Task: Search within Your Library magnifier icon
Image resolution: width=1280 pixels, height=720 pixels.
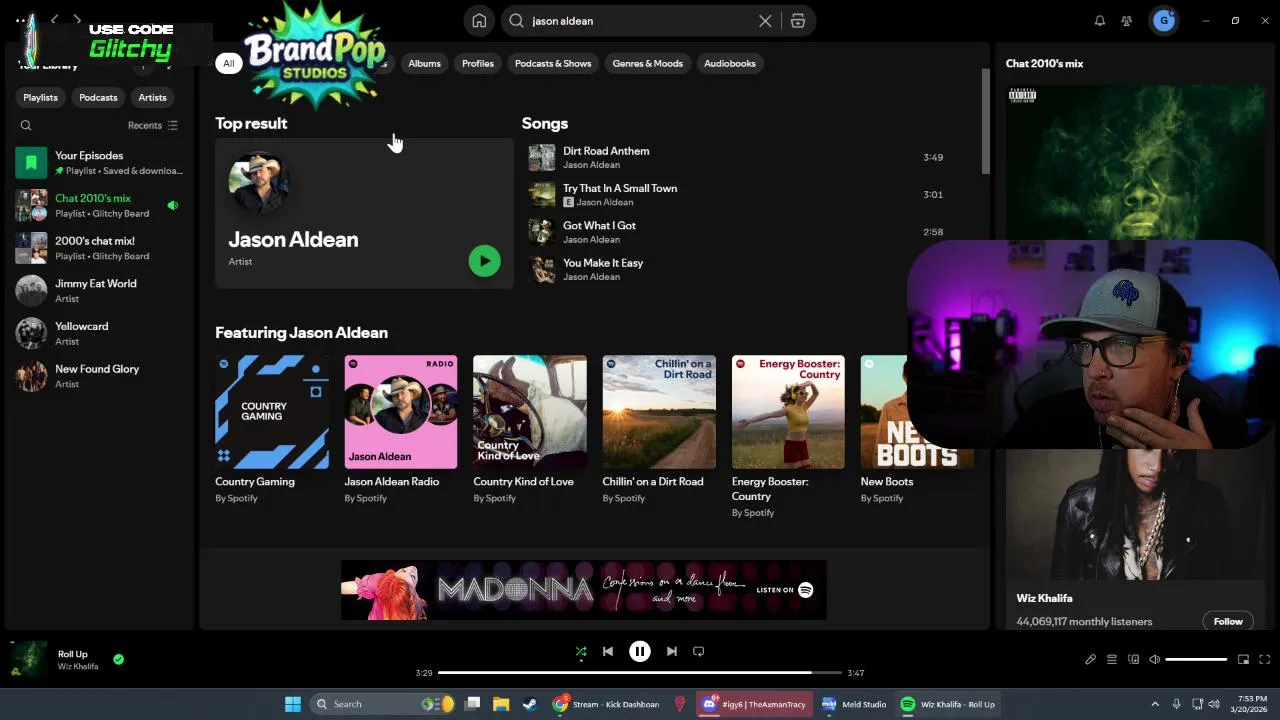Action: 26,126
